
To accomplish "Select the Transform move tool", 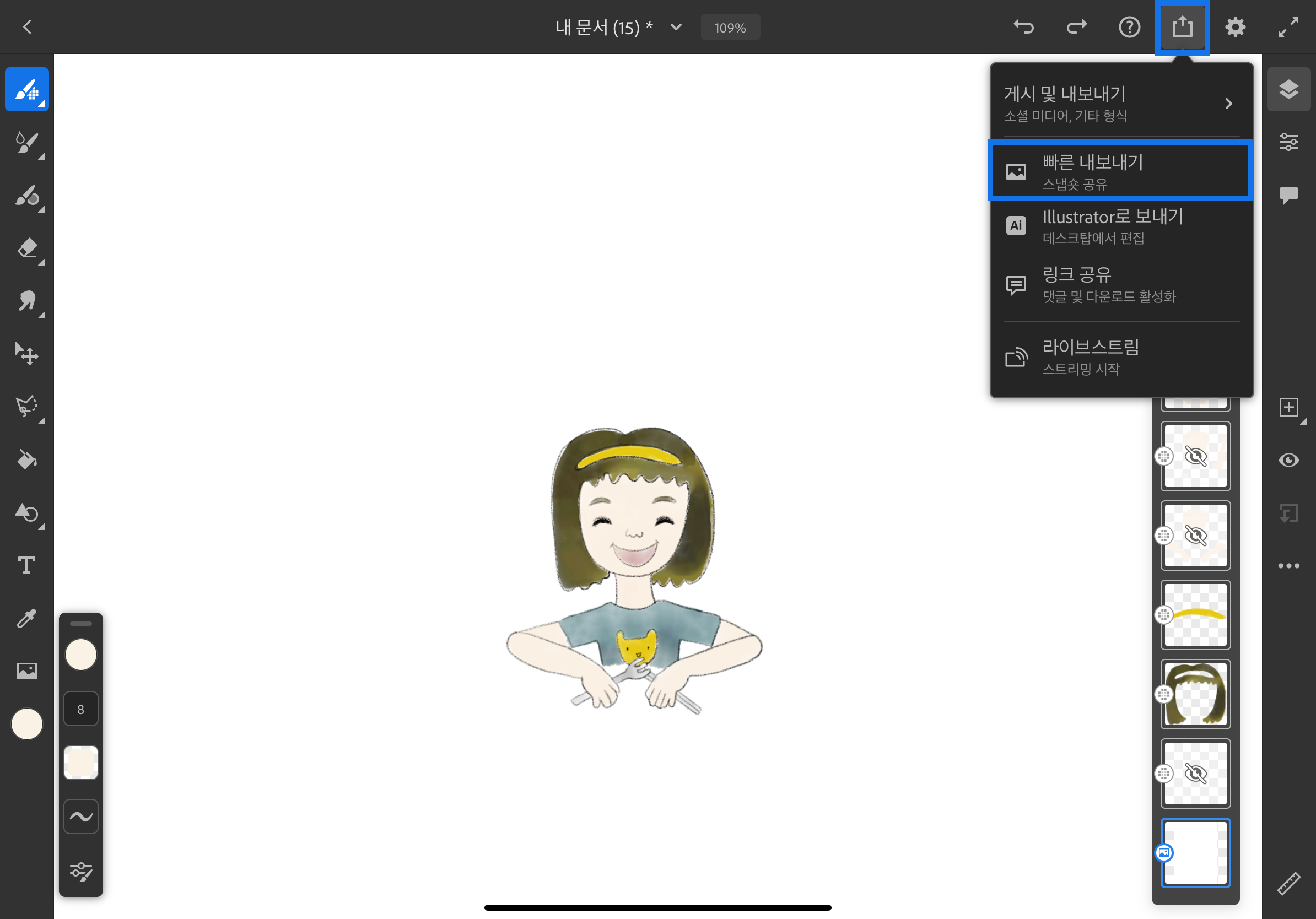I will [x=26, y=354].
